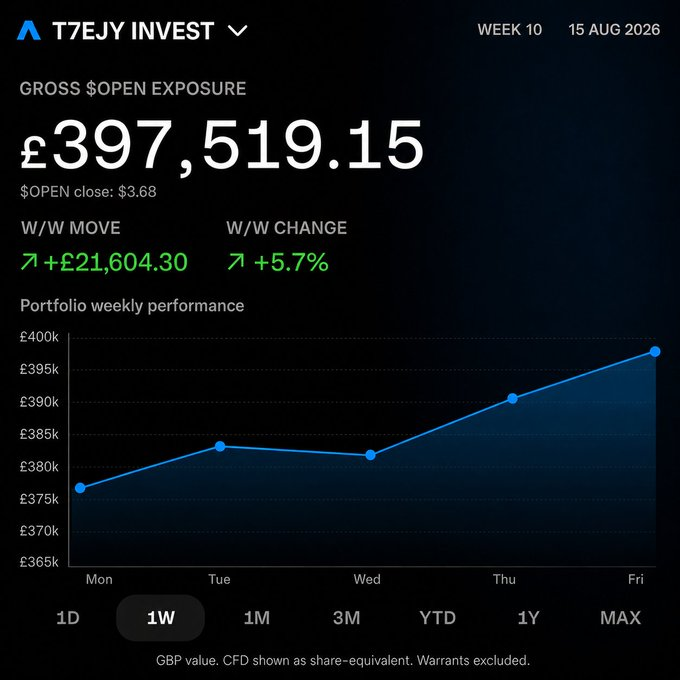Expand the T7EJY INVEST account chevron

[x=238, y=31]
